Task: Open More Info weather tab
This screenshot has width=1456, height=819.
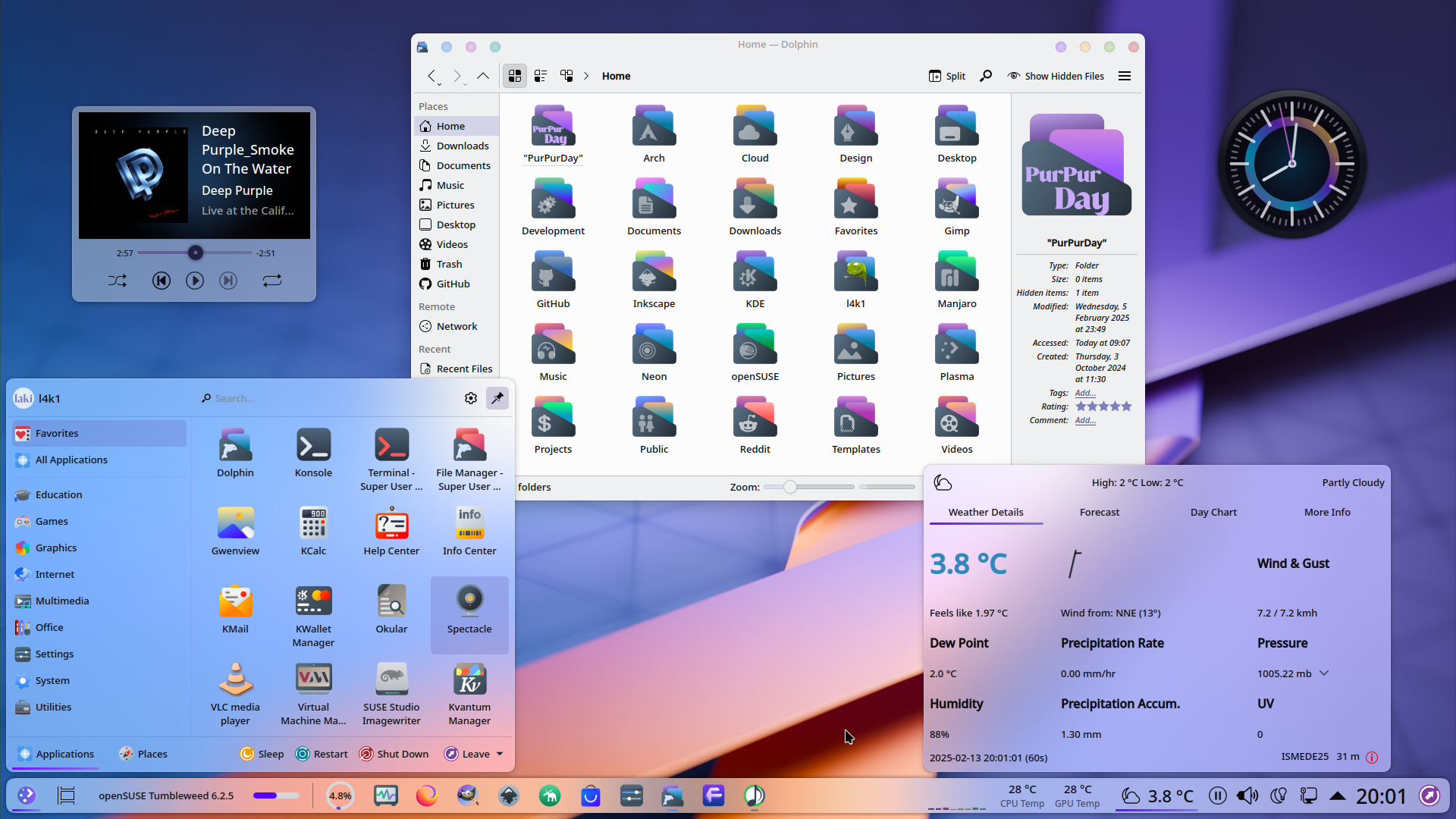Action: (x=1327, y=513)
